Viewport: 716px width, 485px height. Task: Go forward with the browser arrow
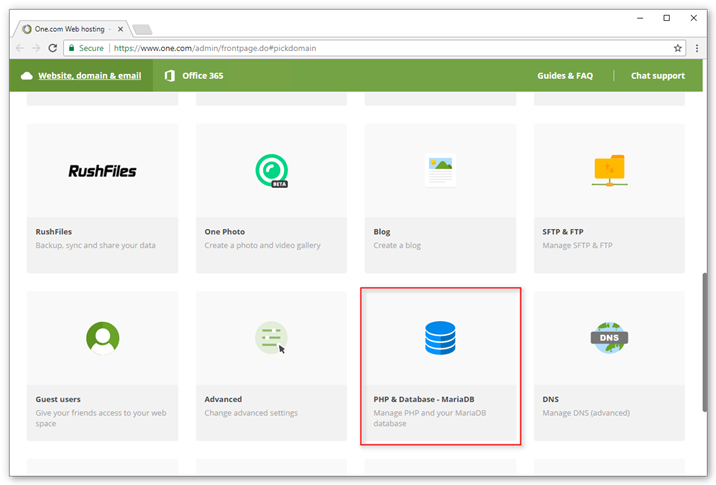coord(36,48)
